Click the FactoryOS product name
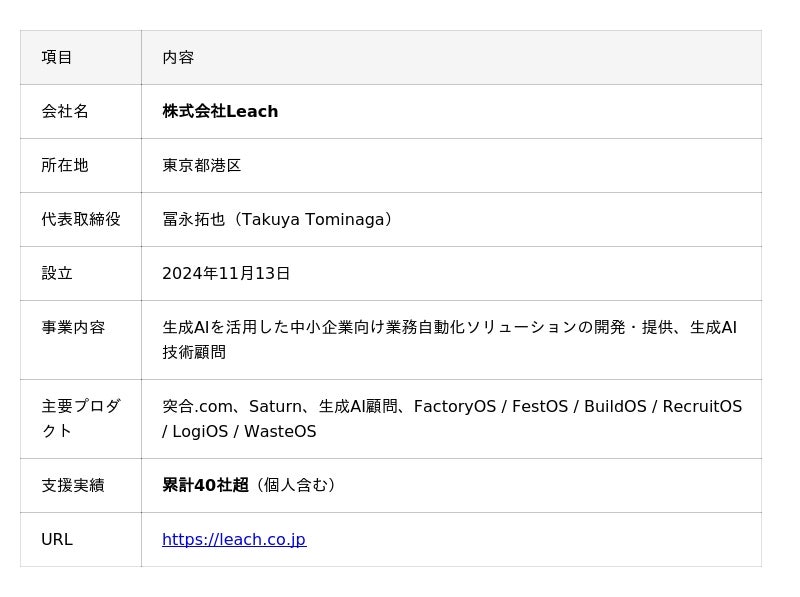The image size is (800, 597). (x=454, y=407)
